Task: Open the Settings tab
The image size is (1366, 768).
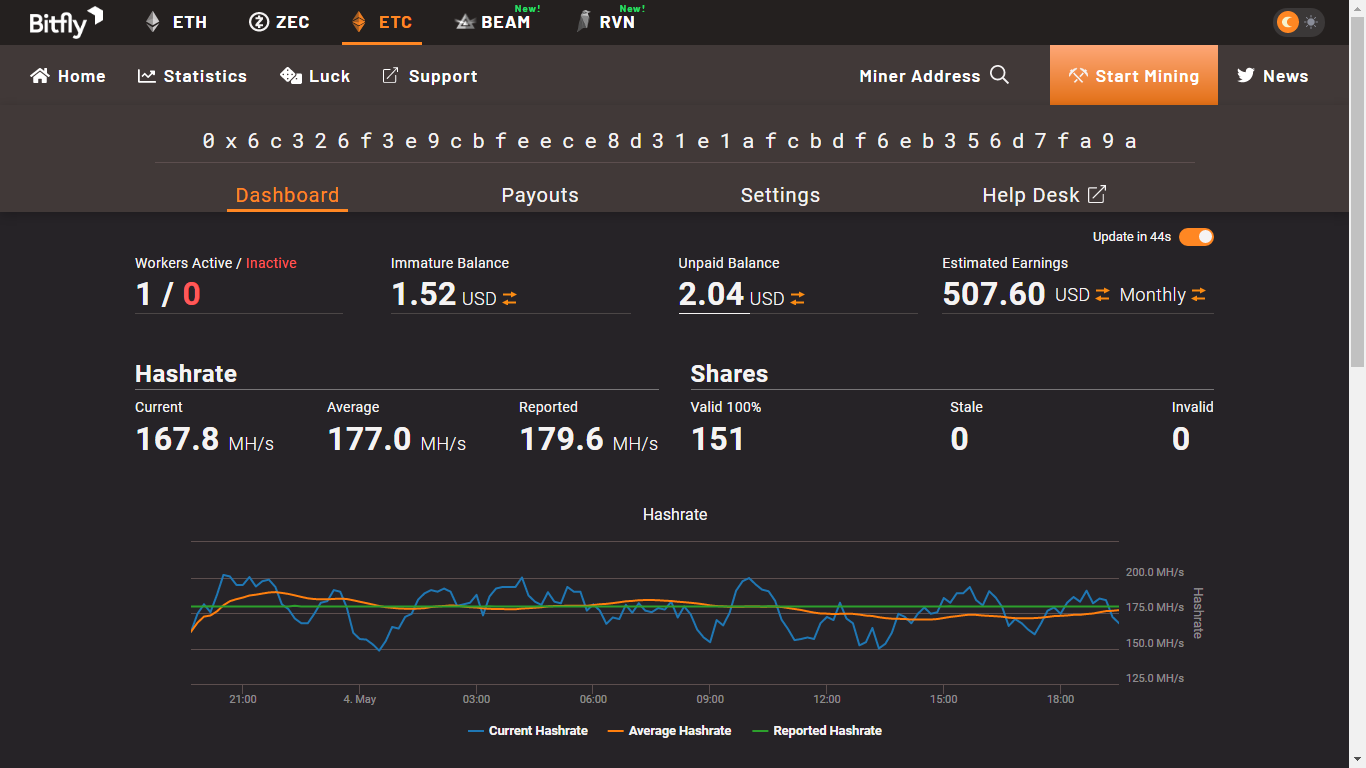Action: tap(780, 195)
